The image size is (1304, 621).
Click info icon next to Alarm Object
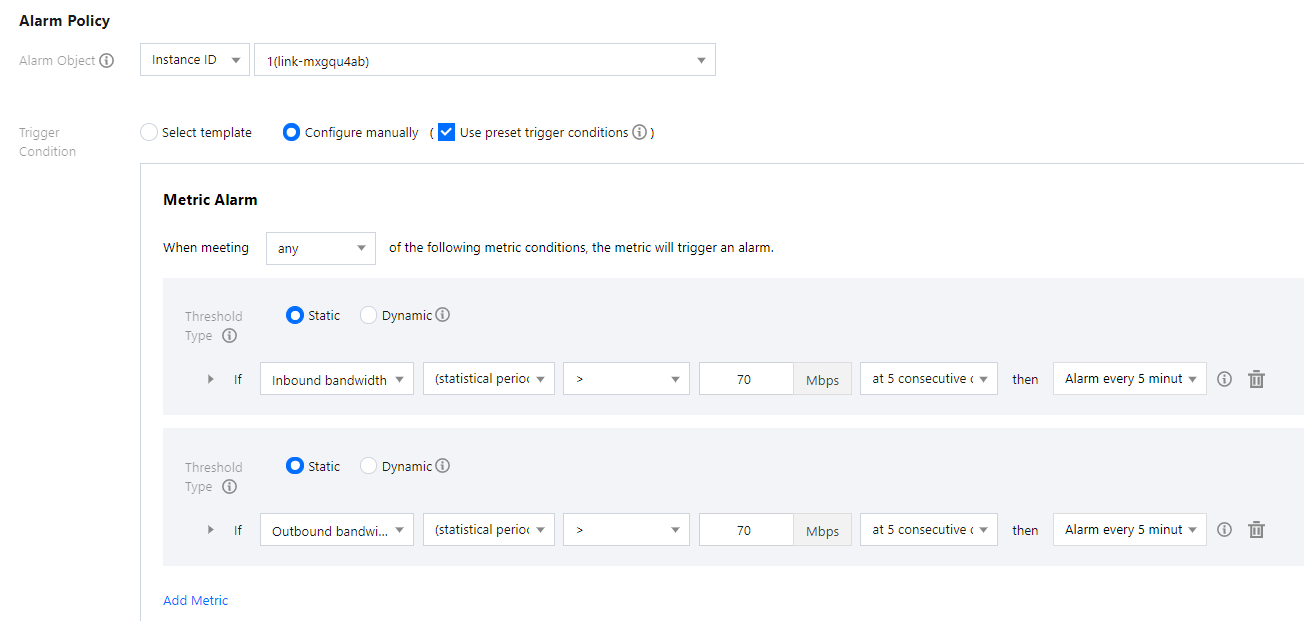pyautogui.click(x=107, y=61)
